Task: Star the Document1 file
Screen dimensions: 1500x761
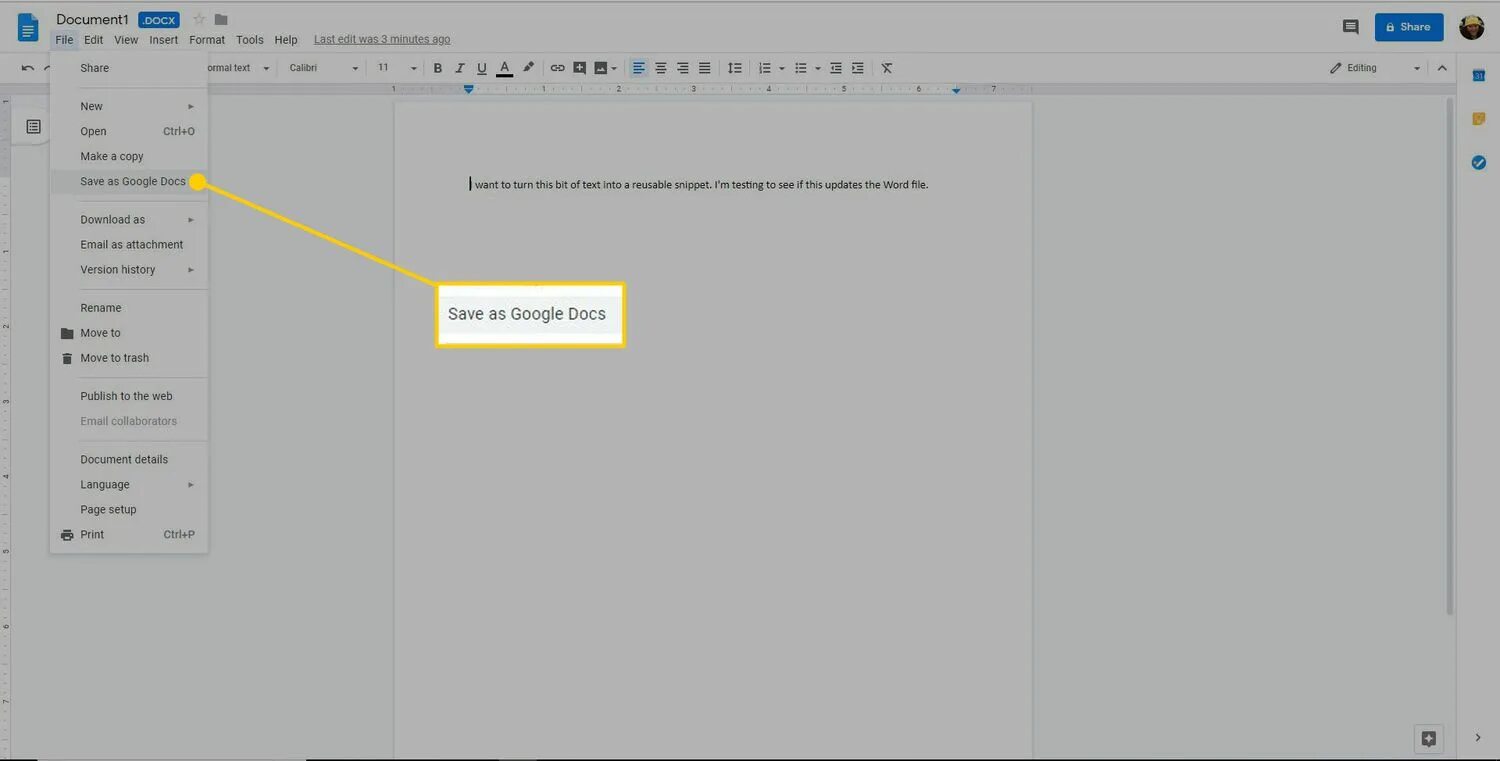Action: [x=198, y=19]
